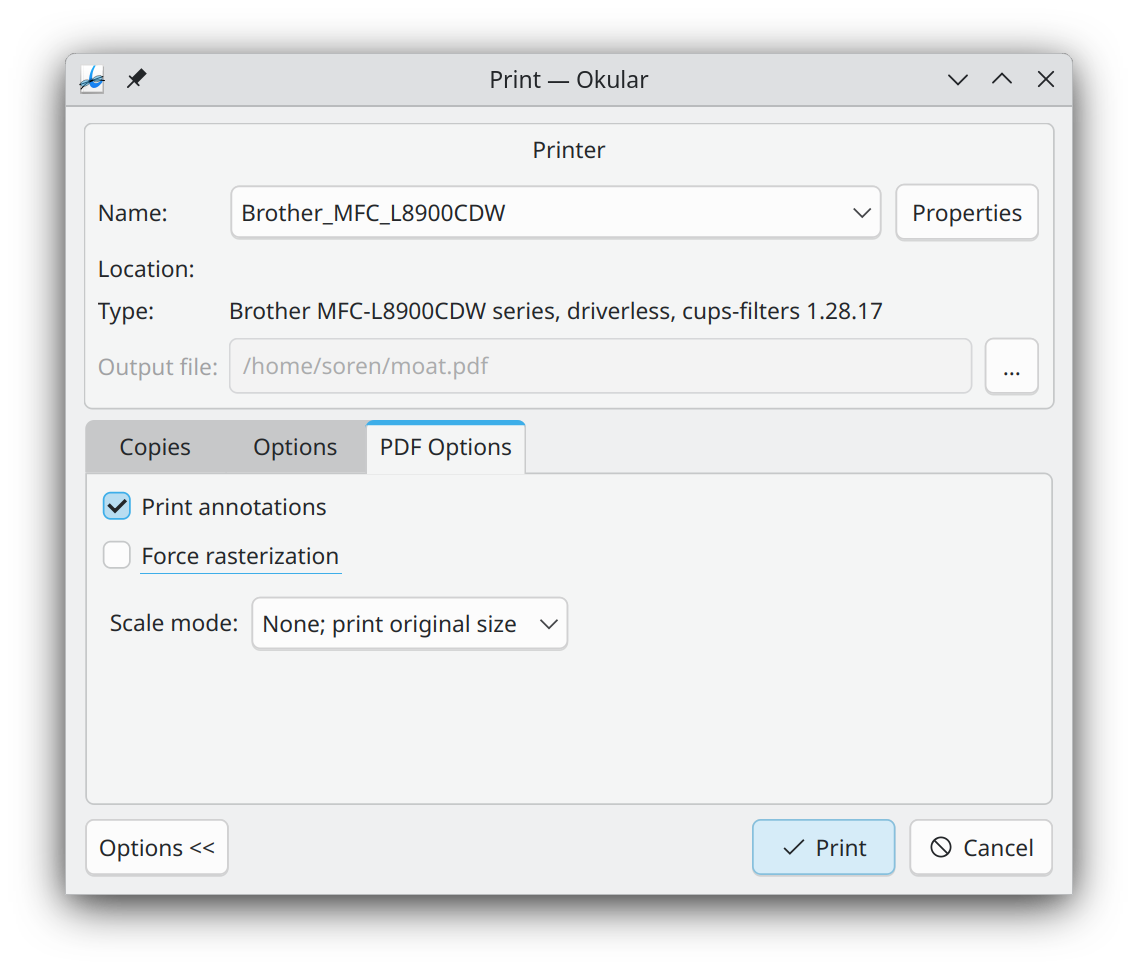This screenshot has width=1138, height=972.
Task: Click the output file path field
Action: tap(600, 367)
